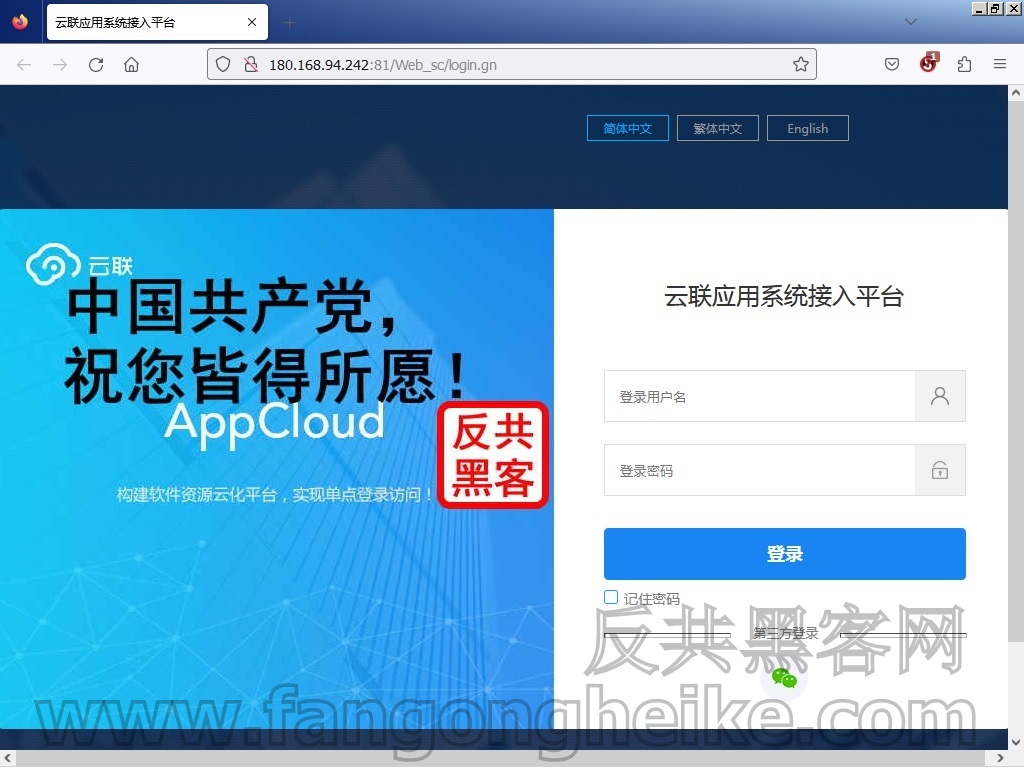Click the AppCloud banner text
The width and height of the screenshot is (1024, 768).
point(275,424)
